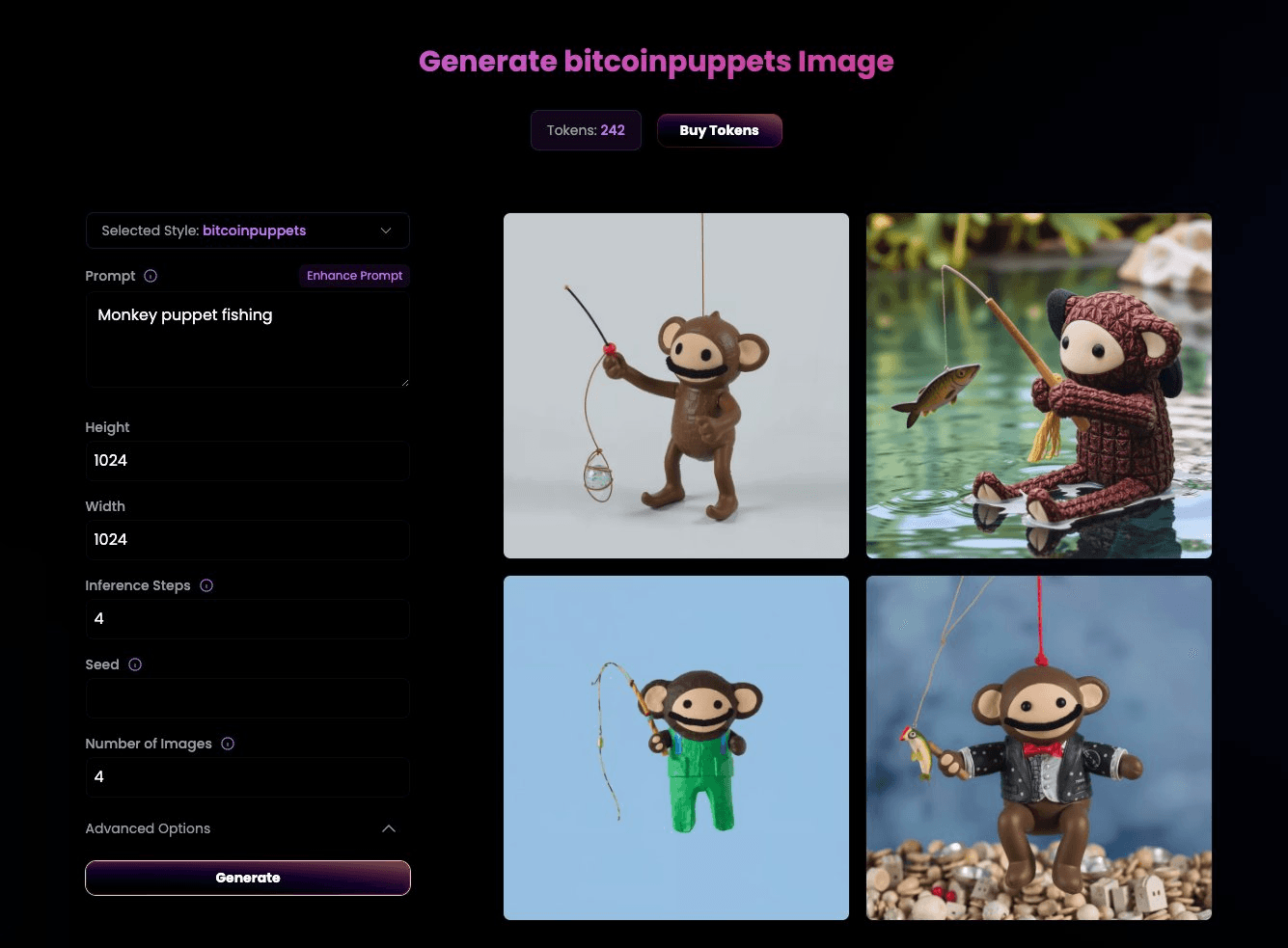Image resolution: width=1288 pixels, height=948 pixels.
Task: Click the Buy Tokens button
Action: [719, 130]
